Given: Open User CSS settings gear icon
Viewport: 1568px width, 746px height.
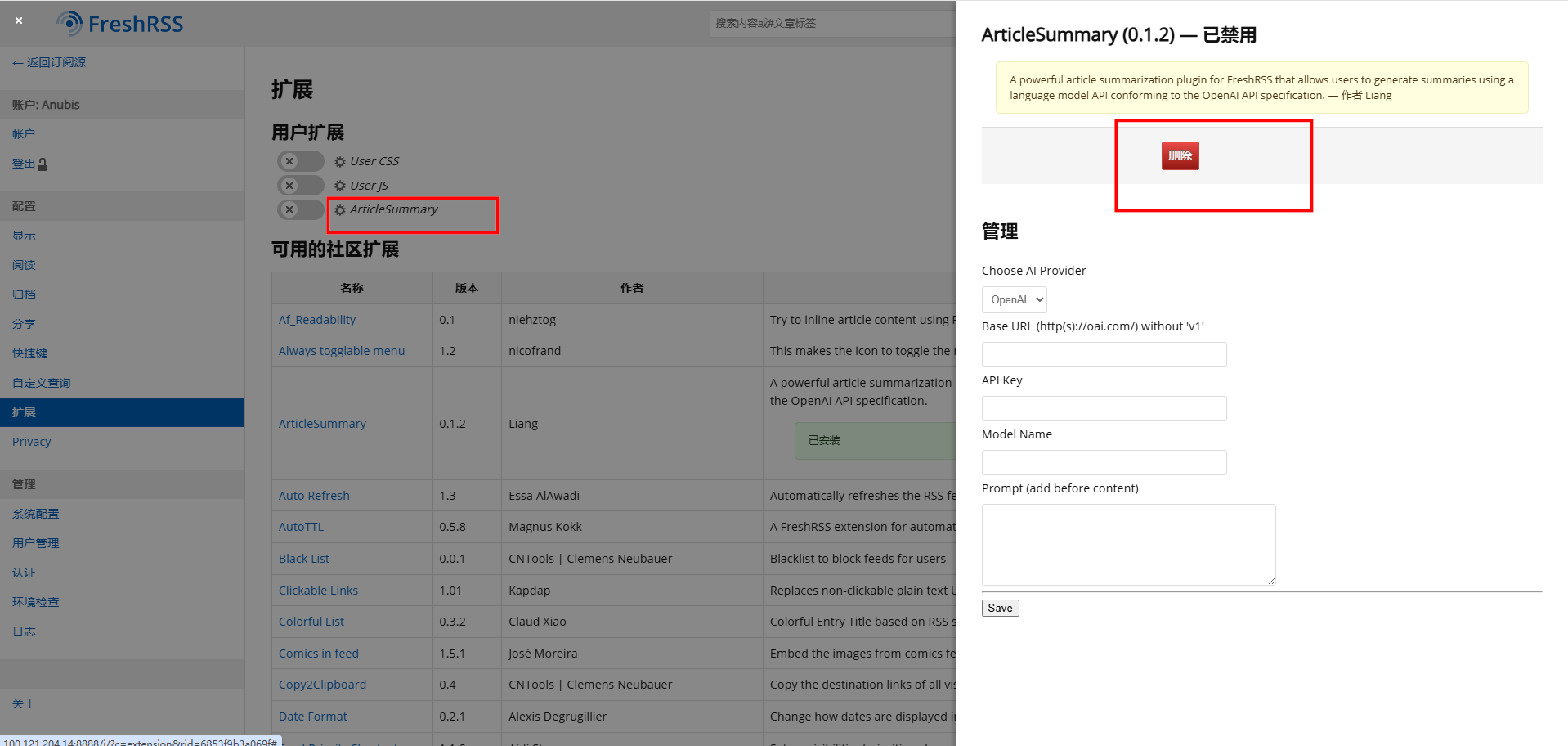Looking at the screenshot, I should pyautogui.click(x=340, y=162).
